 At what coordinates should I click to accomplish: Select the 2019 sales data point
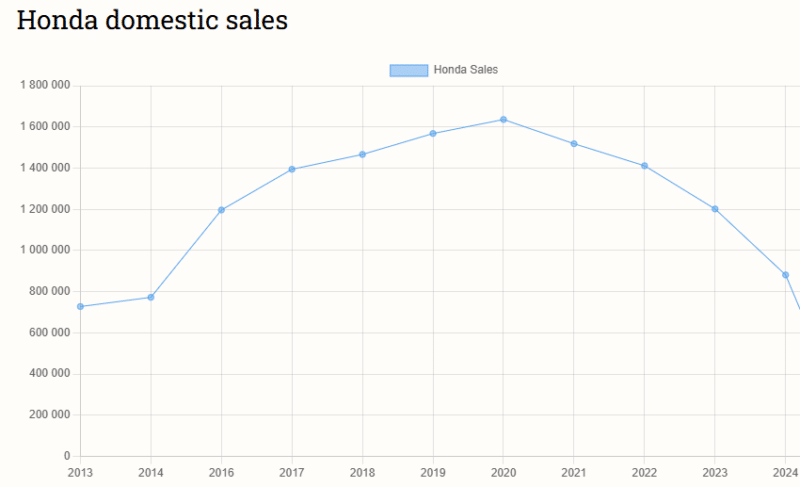pos(433,133)
